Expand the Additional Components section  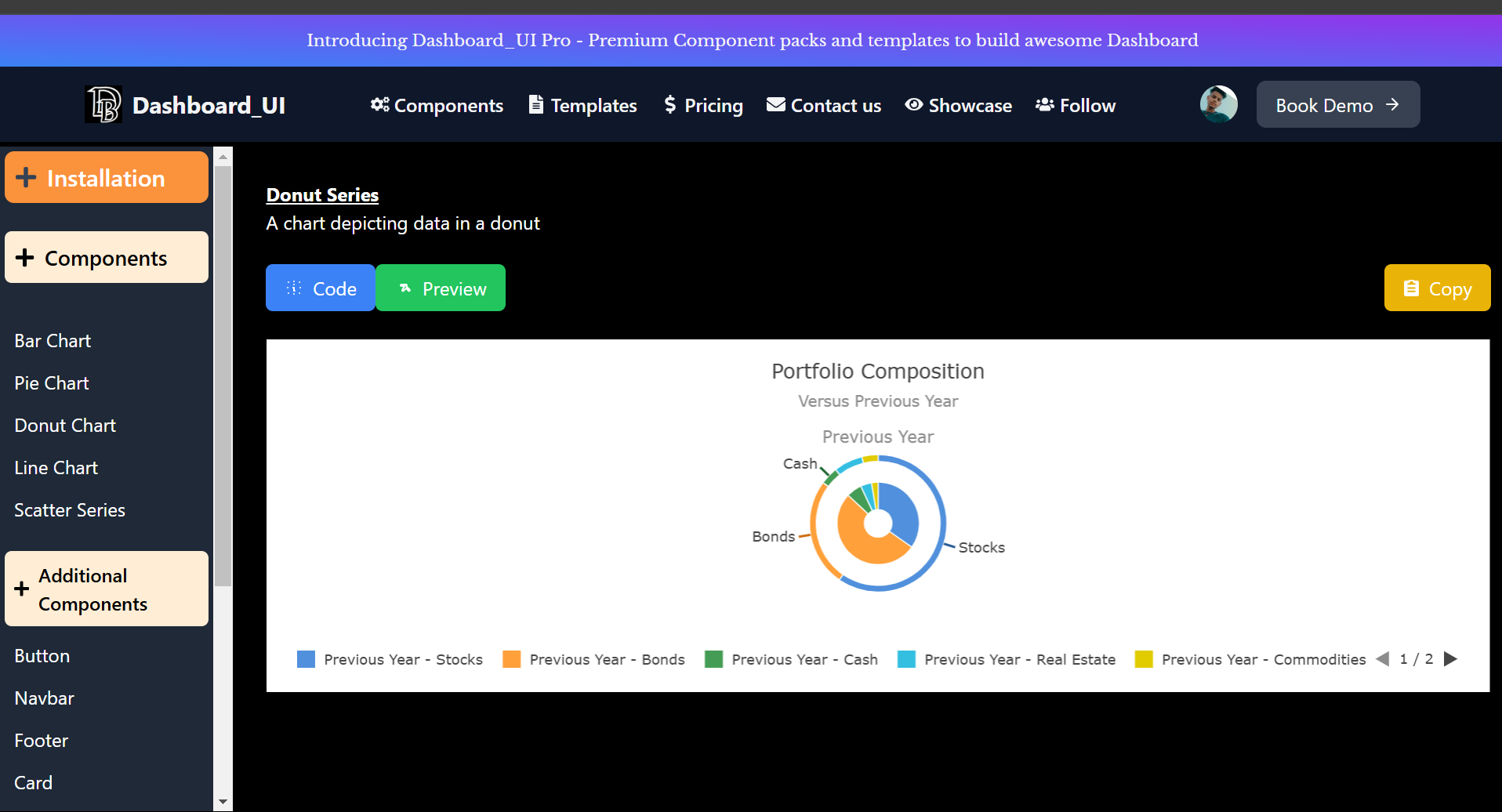coord(106,589)
